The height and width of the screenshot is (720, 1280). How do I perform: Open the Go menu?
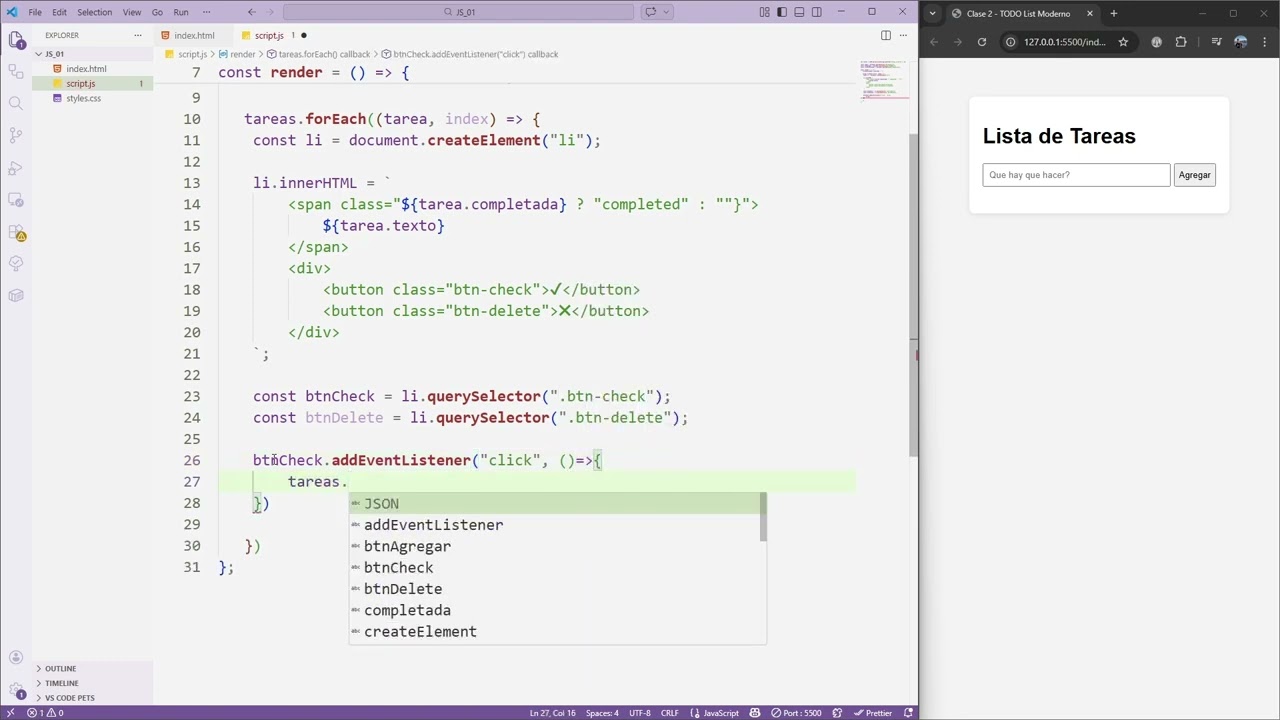157,12
